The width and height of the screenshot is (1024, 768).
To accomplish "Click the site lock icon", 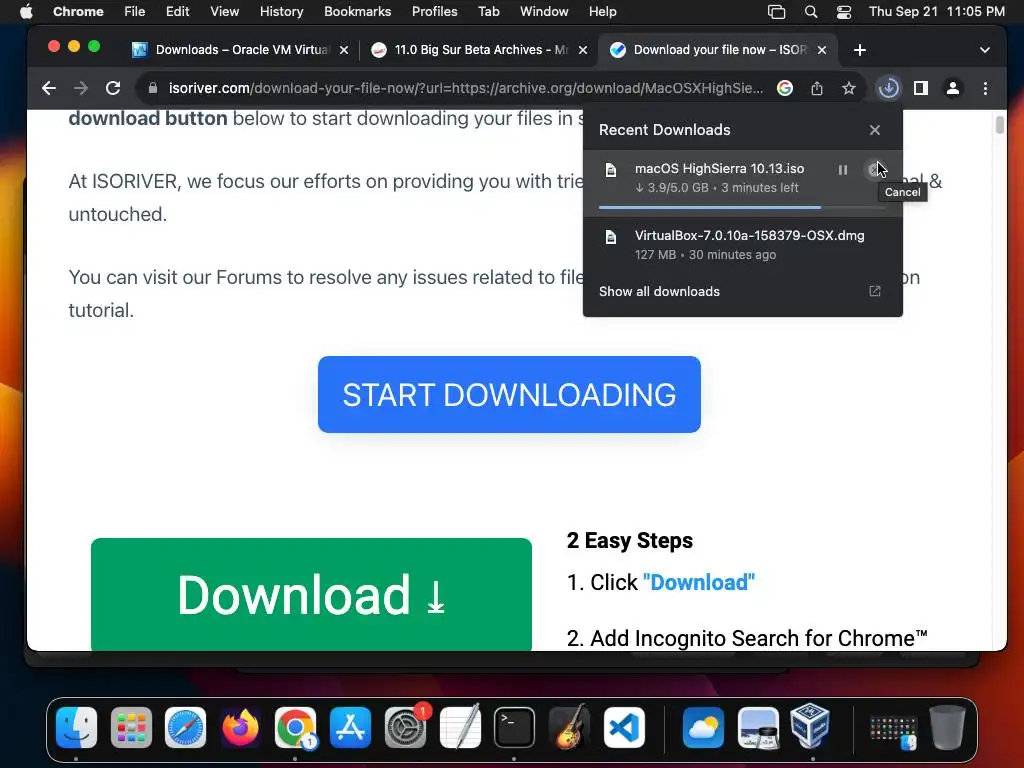I will point(153,88).
